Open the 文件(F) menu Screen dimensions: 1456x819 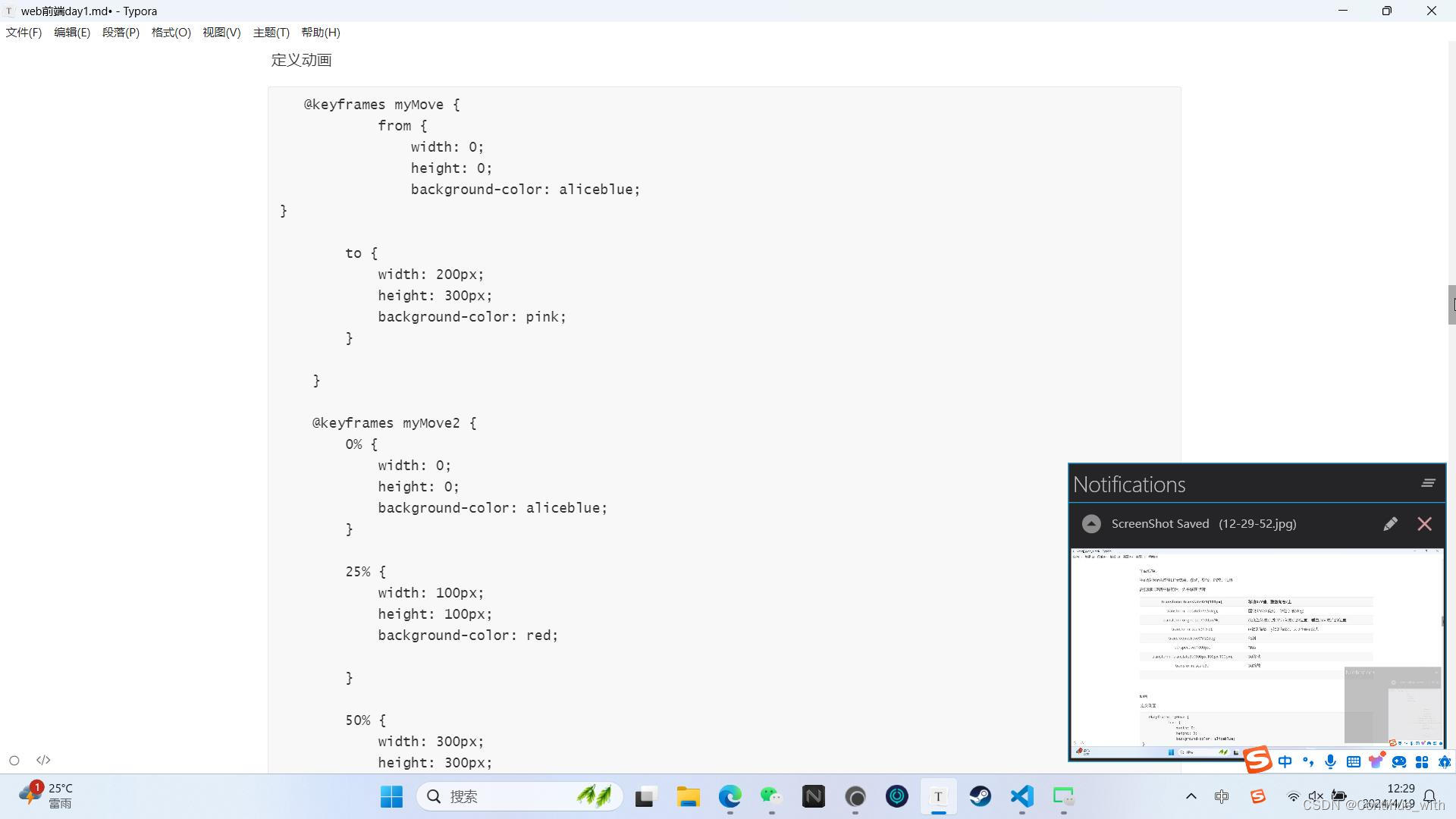click(x=24, y=33)
